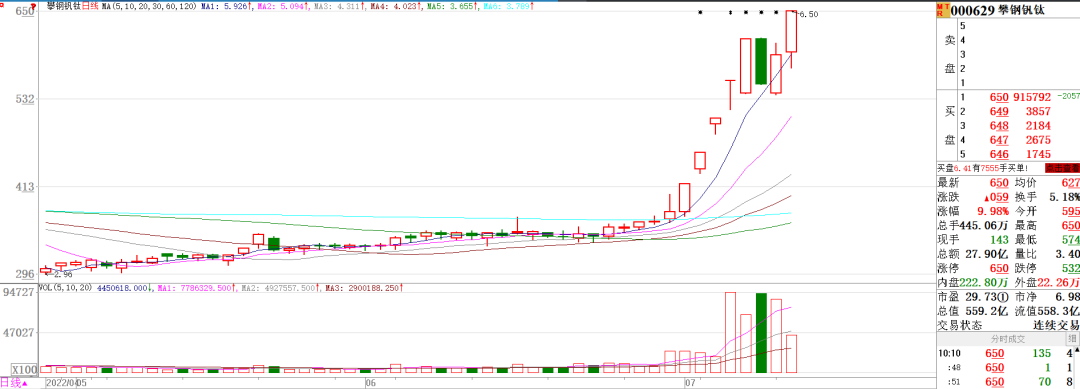This screenshot has height=389, width=1080.
Task: Open the 日线 period selector at the bottom left
Action: coord(14,383)
